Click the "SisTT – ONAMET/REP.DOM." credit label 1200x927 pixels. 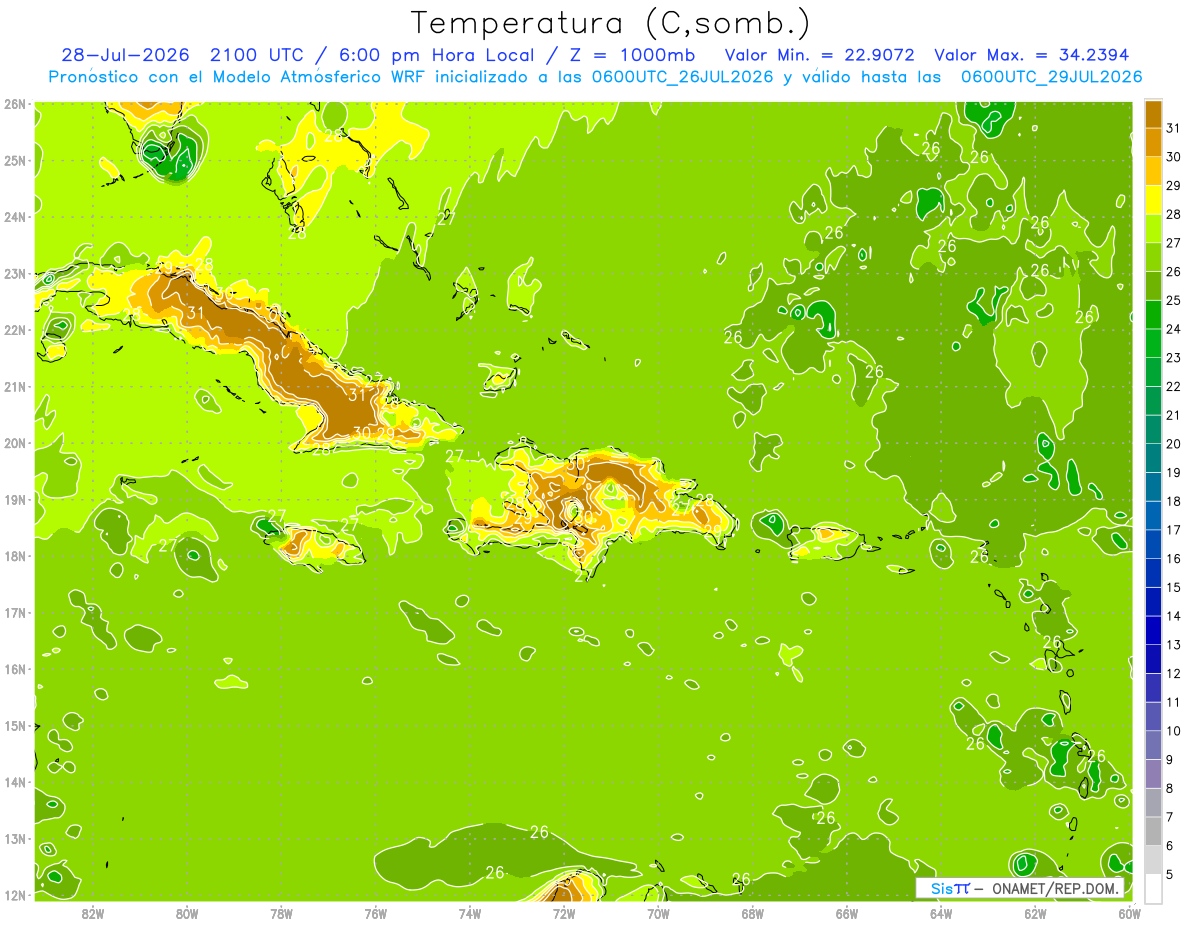tap(1020, 889)
